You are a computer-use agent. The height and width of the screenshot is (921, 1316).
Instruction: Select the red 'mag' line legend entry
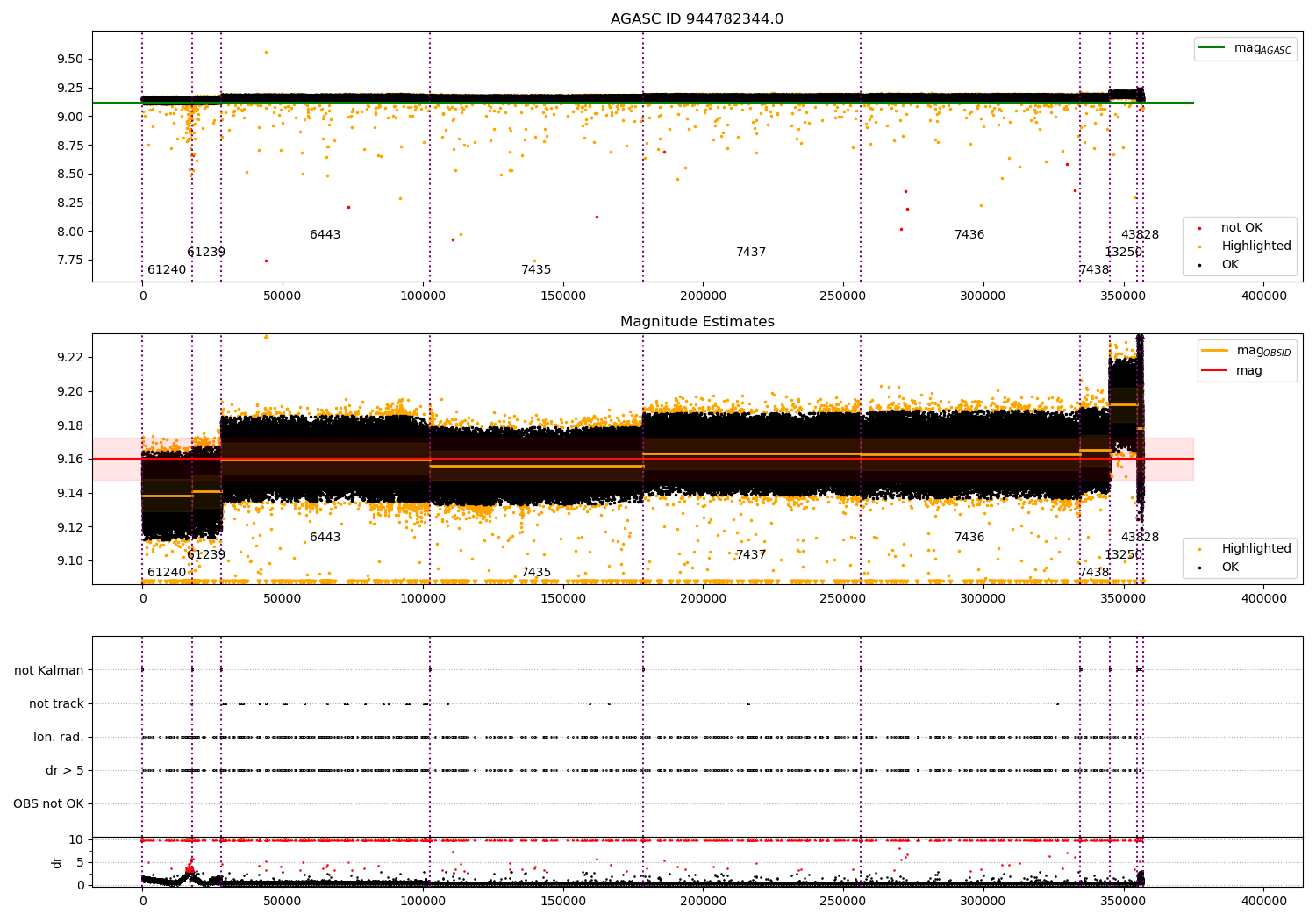pyautogui.click(x=1233, y=370)
